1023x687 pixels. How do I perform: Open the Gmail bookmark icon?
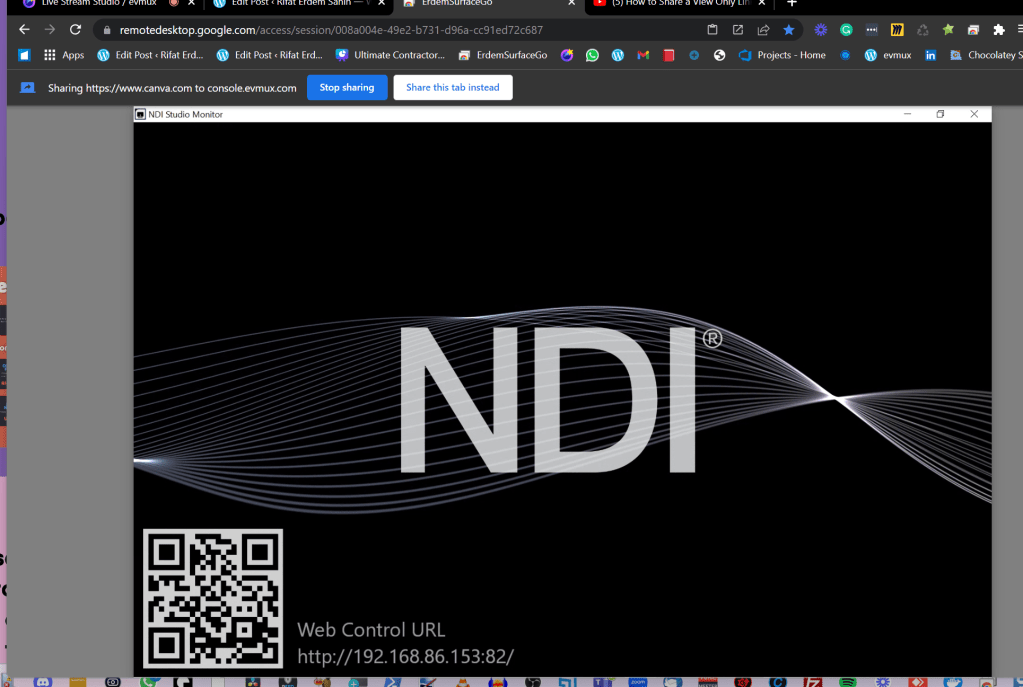[x=643, y=55]
